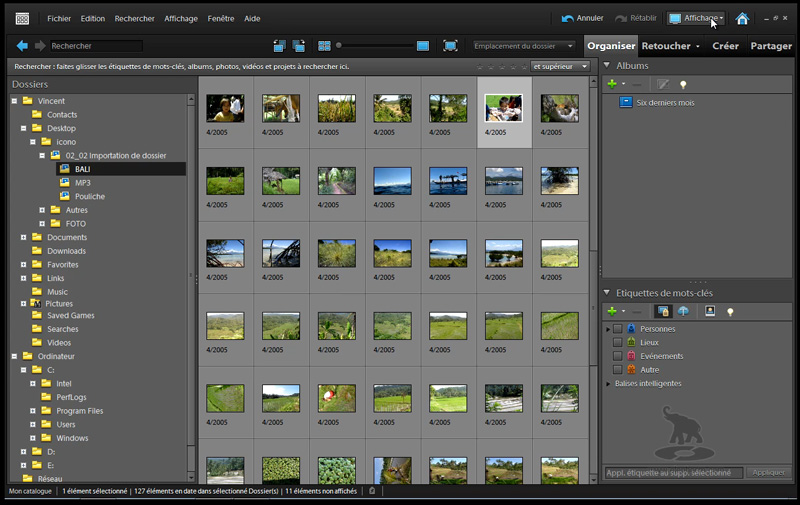The image size is (800, 505).
Task: Expand the FOTO folder node
Action: click(x=42, y=223)
